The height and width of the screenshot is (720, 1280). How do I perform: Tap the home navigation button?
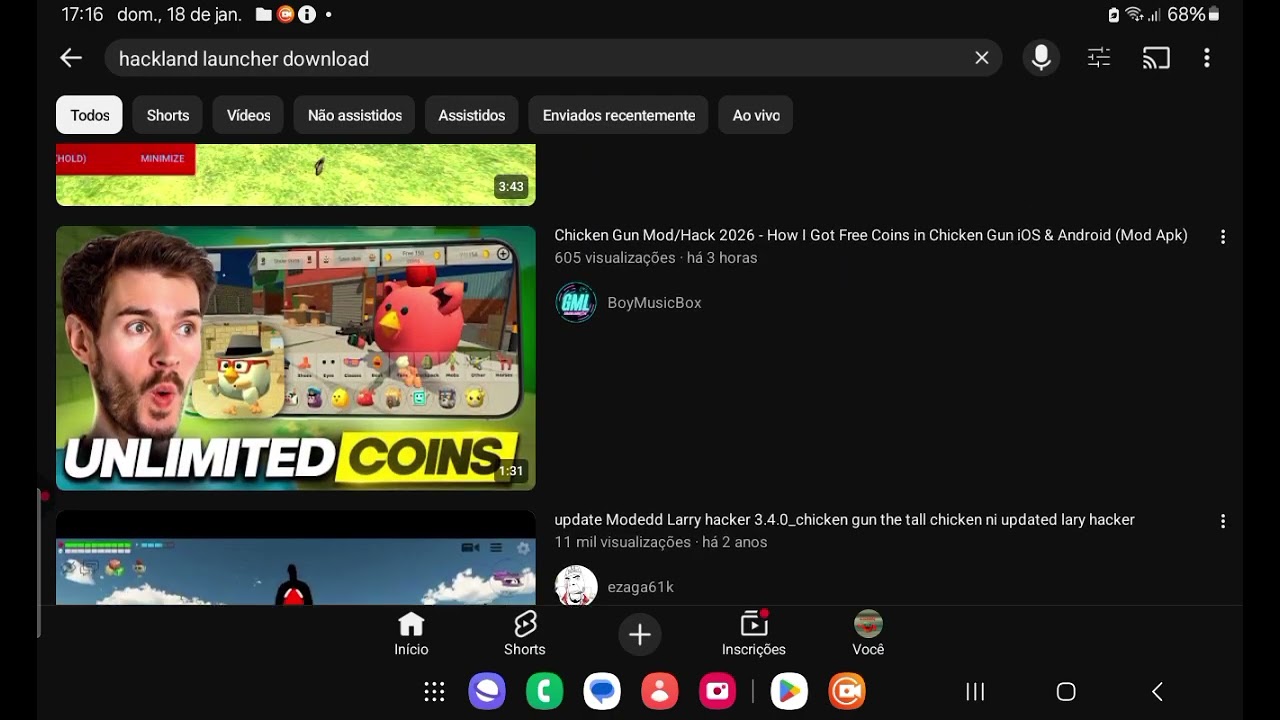click(1066, 691)
